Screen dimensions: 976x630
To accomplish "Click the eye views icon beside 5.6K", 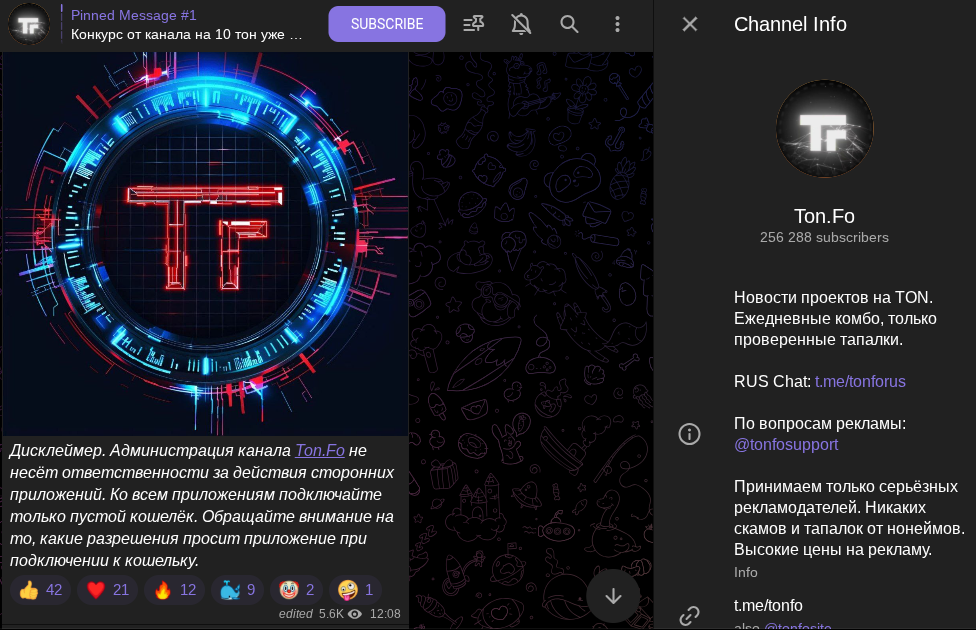I will click(355, 614).
